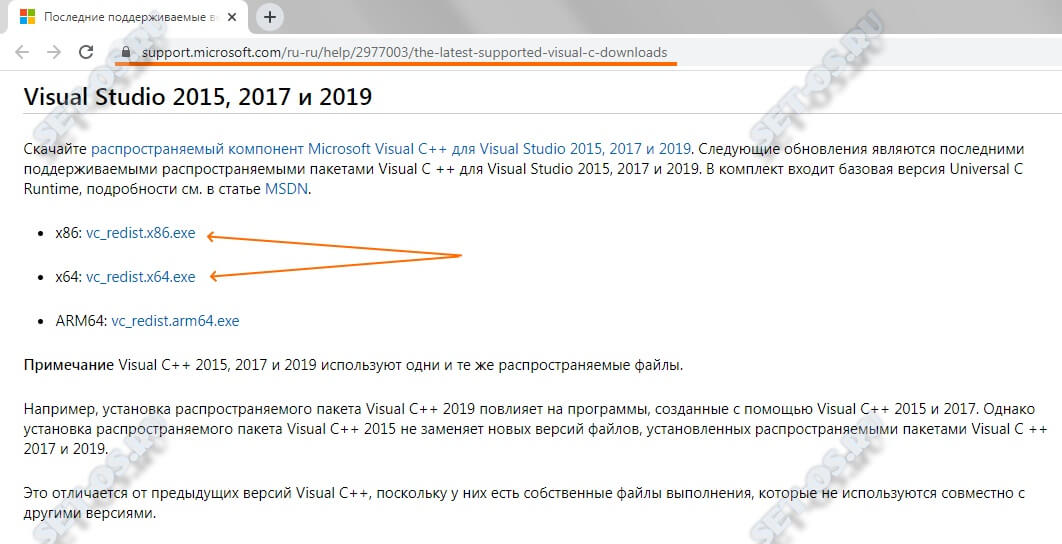The height and width of the screenshot is (544, 1062).
Task: Click the padlock site security icon
Action: pos(125,52)
